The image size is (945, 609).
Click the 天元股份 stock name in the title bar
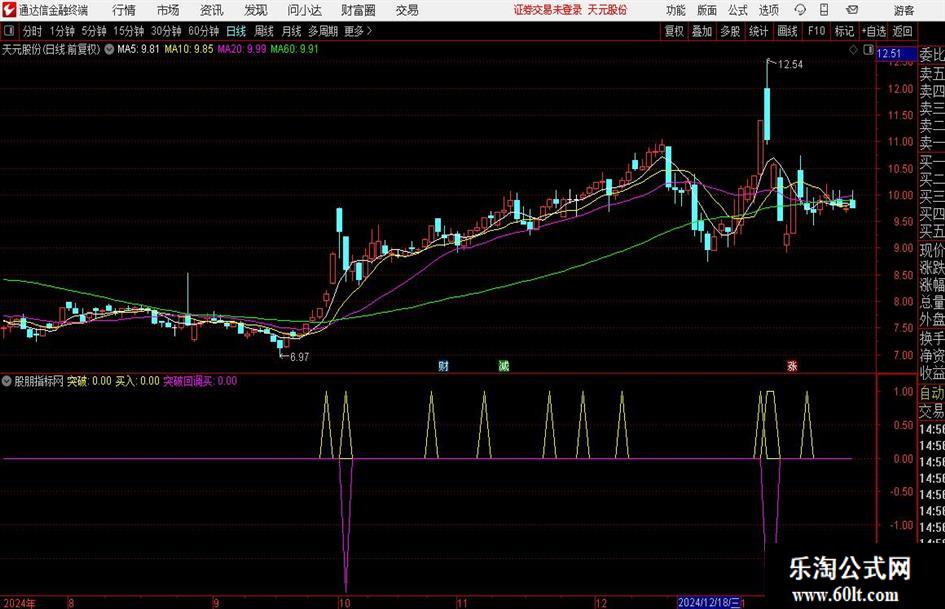click(x=608, y=10)
